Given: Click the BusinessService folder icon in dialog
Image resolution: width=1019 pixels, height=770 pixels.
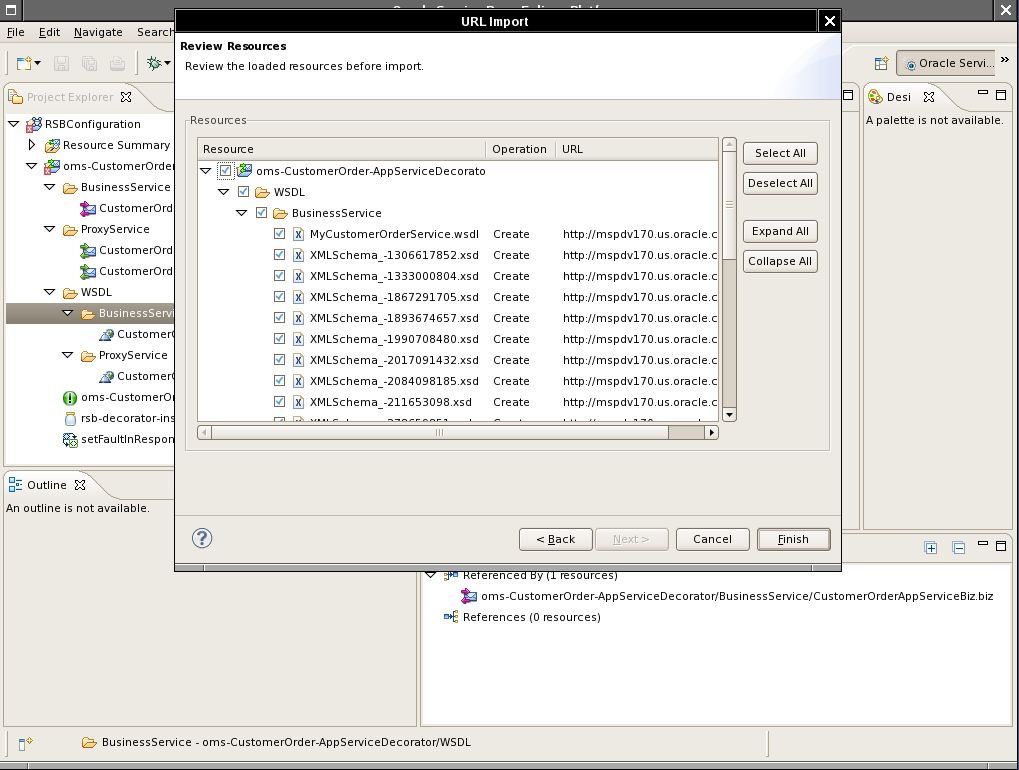Looking at the screenshot, I should [280, 213].
